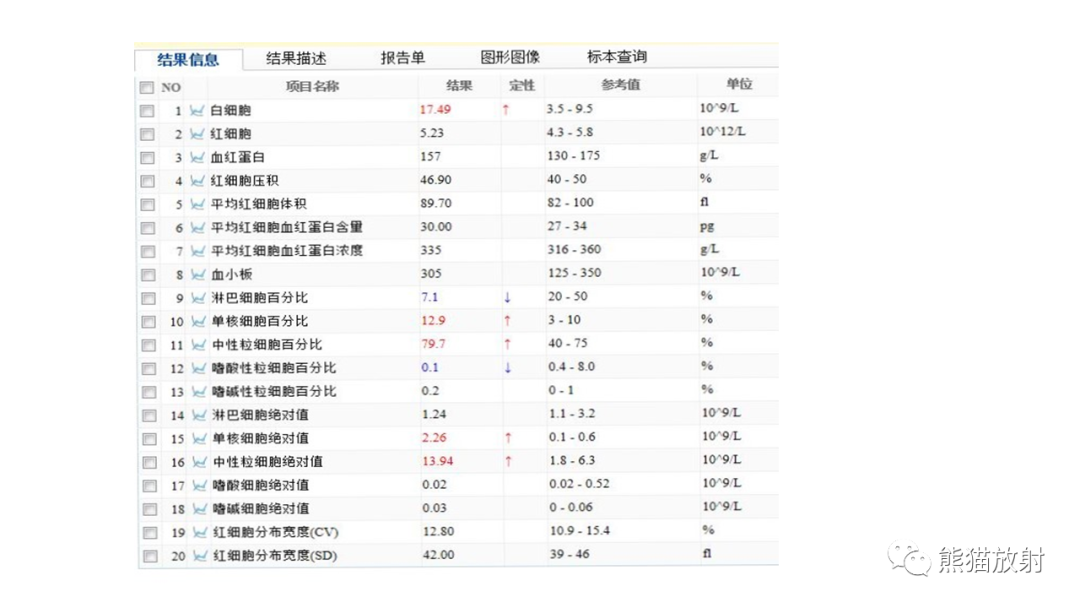Click the up arrow flag for 单核细胞百分比
1080x608 pixels.
click(507, 320)
